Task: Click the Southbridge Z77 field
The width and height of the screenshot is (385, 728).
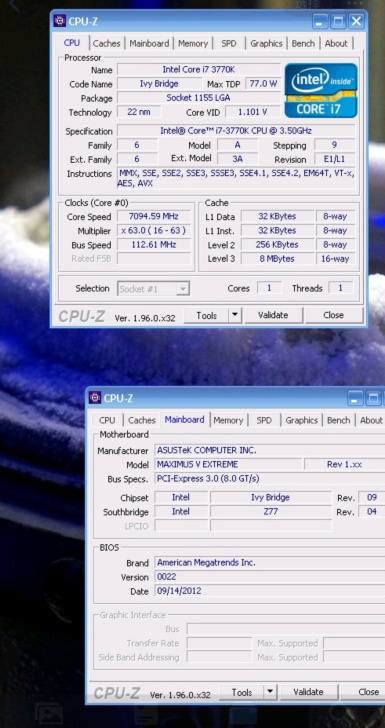Action: [271, 512]
